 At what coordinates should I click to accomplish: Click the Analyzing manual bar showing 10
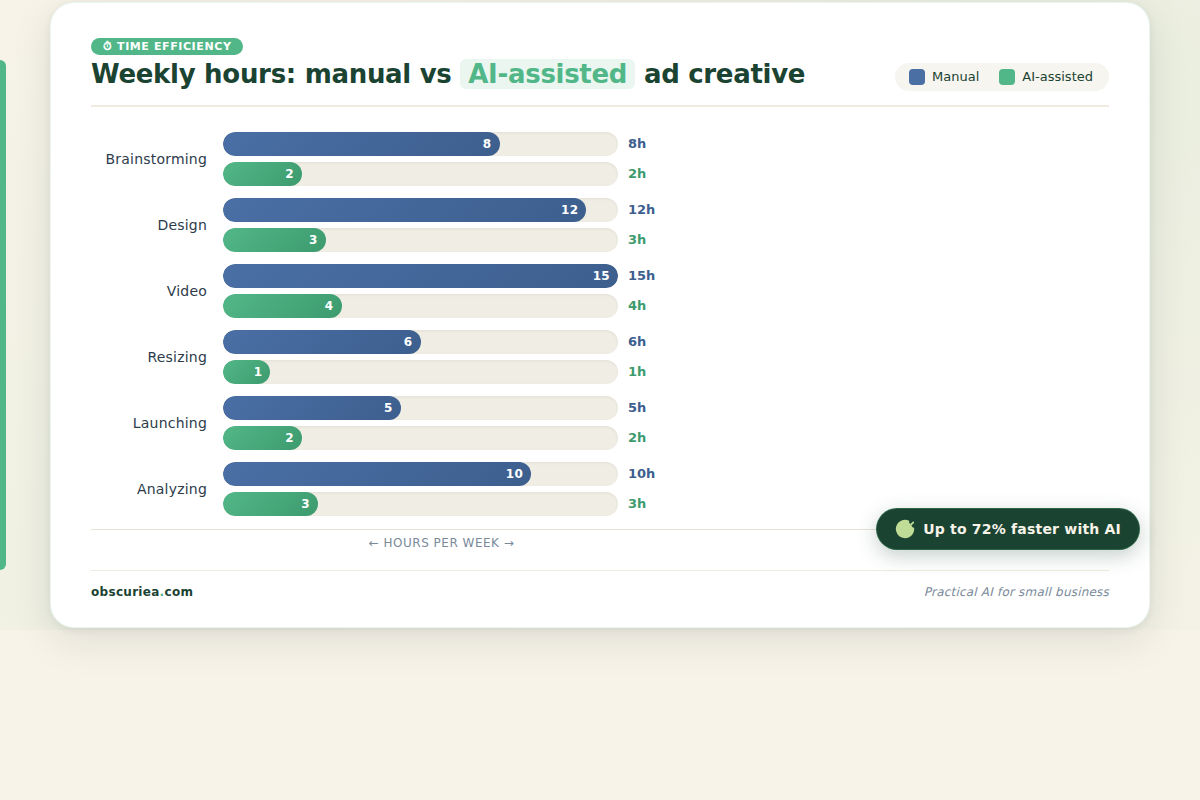(377, 474)
